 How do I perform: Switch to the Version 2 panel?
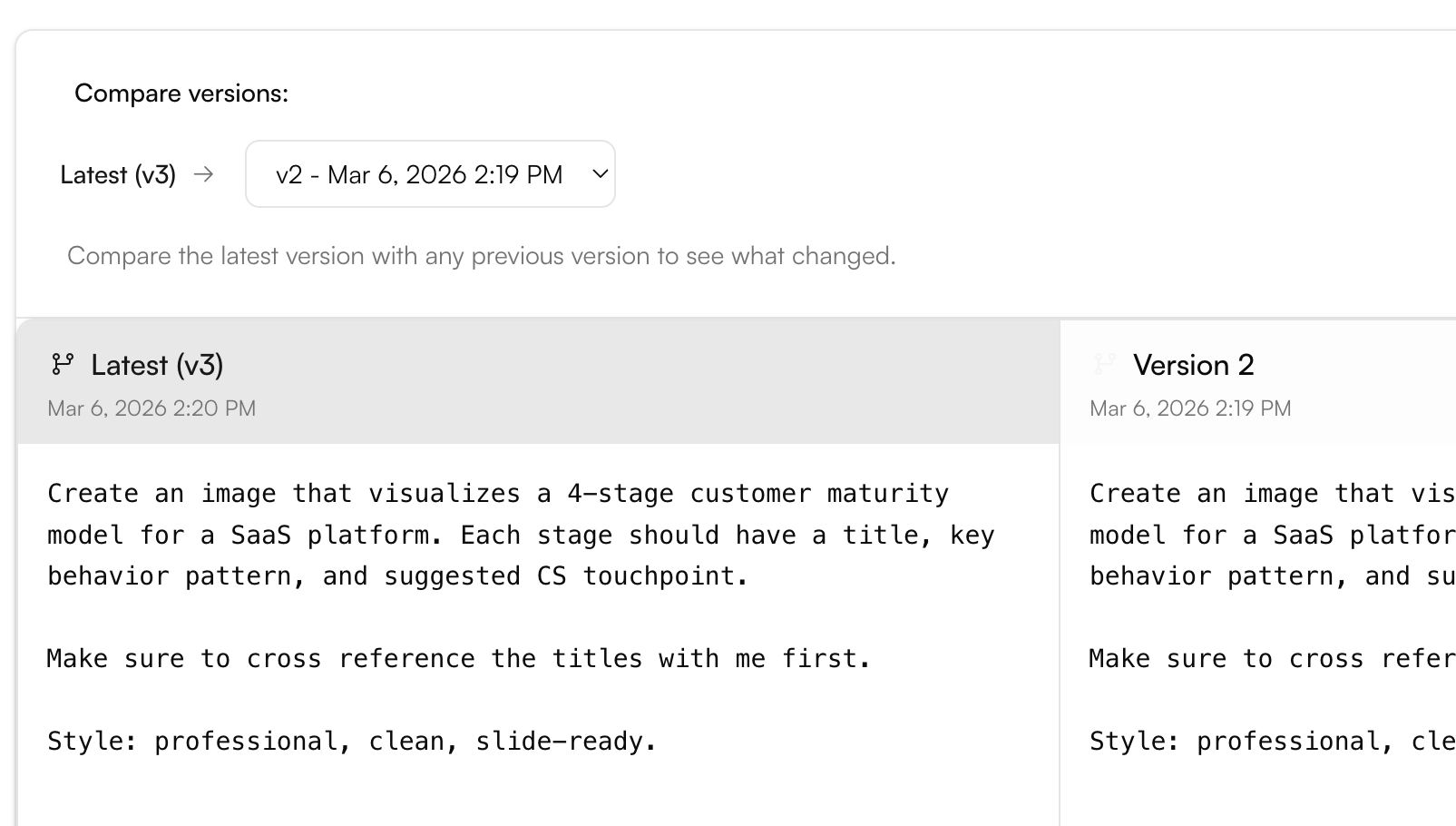[1193, 365]
